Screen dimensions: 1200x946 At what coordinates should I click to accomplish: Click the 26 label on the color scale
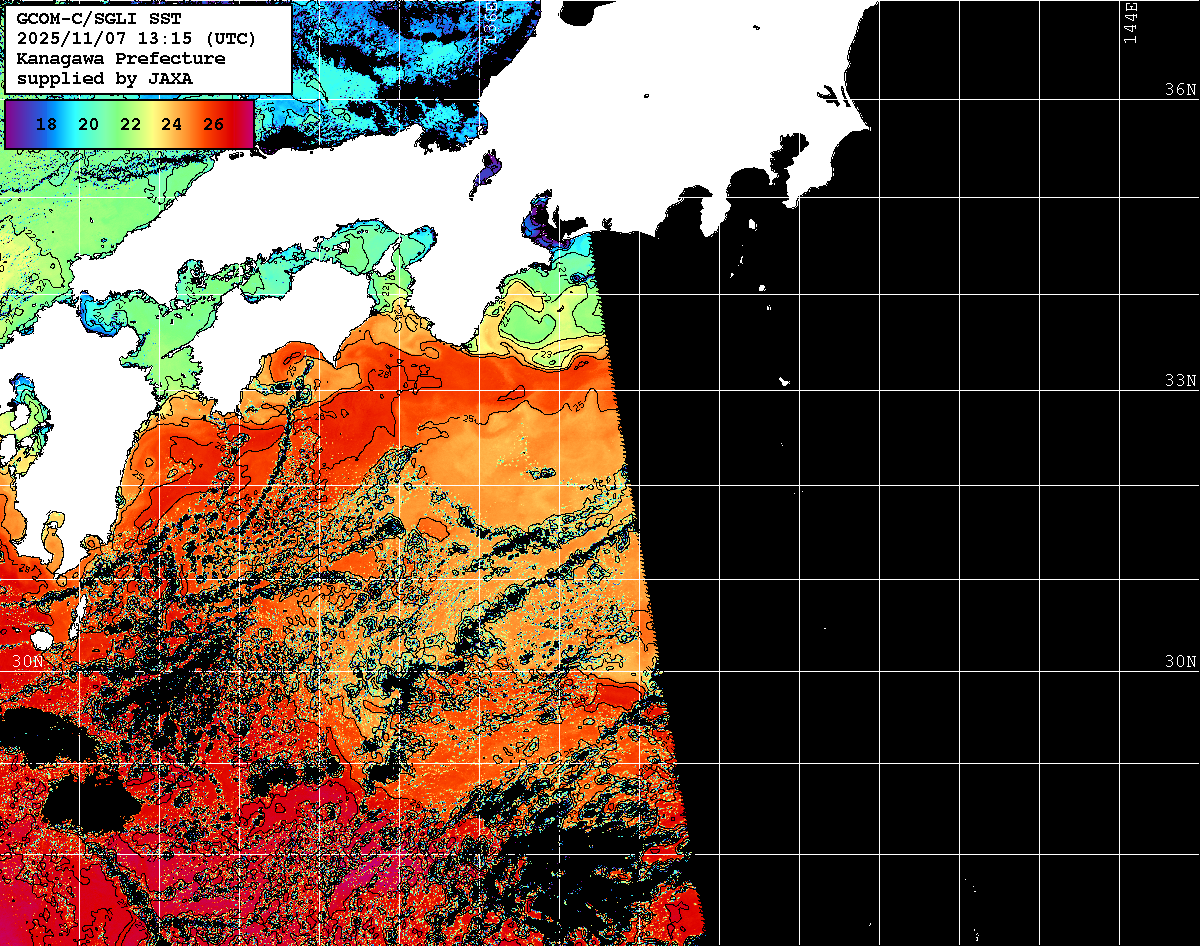(x=213, y=125)
